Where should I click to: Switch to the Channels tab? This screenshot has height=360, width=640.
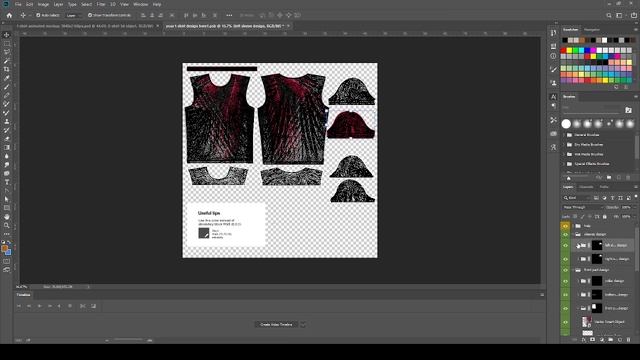pos(587,187)
